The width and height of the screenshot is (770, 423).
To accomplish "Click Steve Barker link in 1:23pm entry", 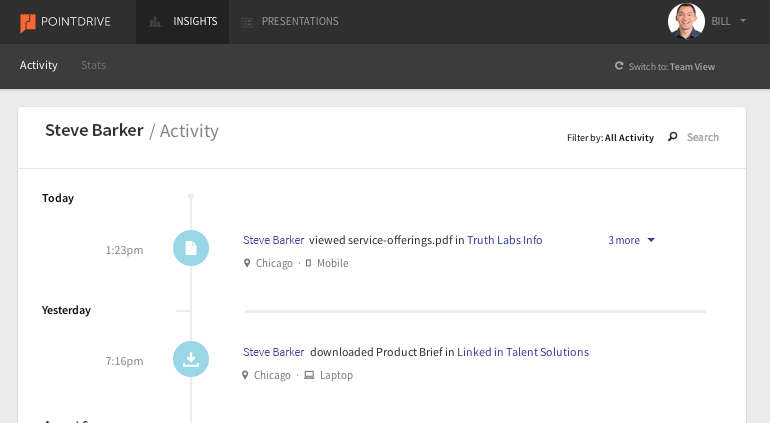I will pyautogui.click(x=274, y=240).
